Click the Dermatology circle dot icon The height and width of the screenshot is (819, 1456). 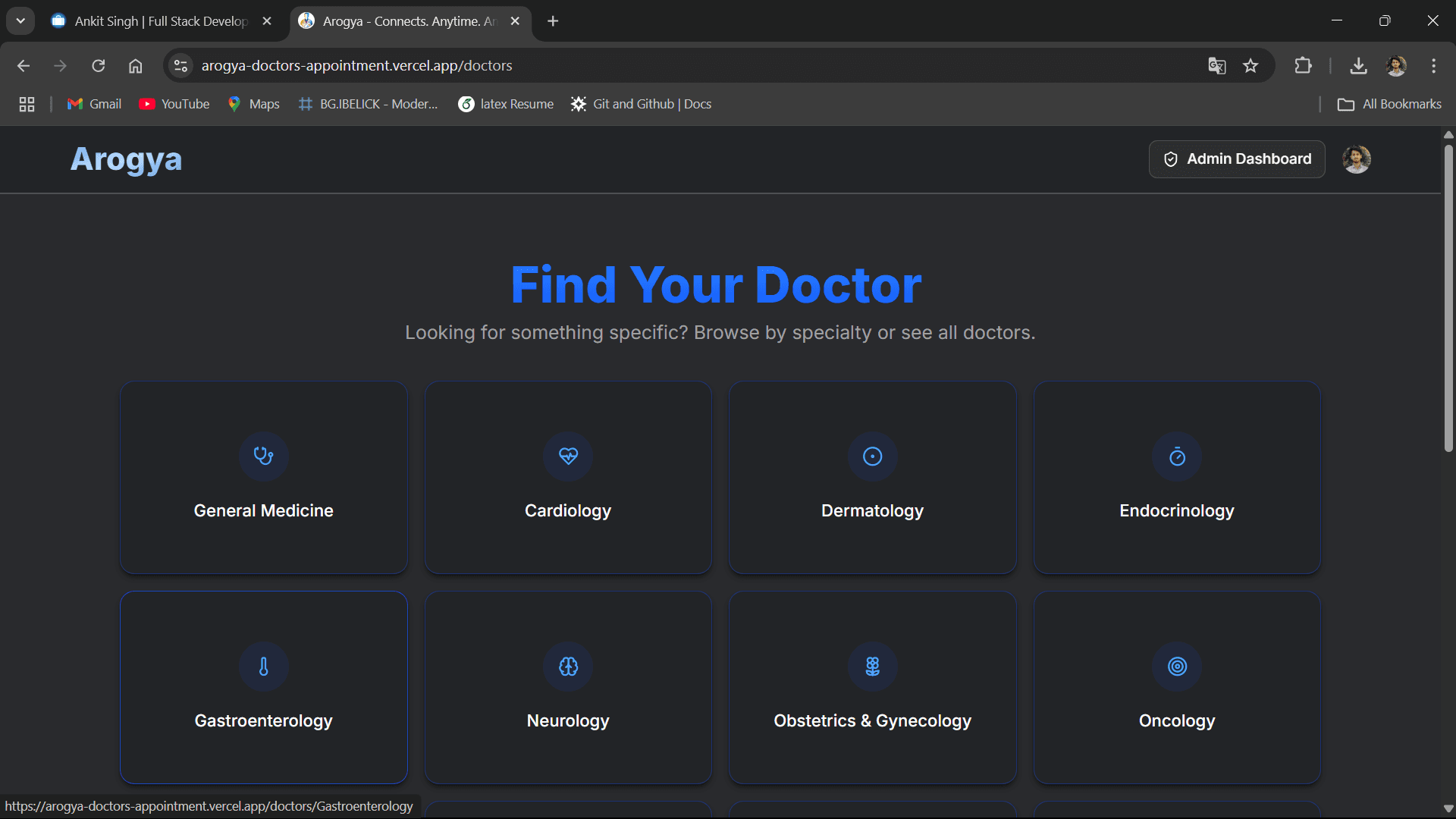tap(872, 456)
